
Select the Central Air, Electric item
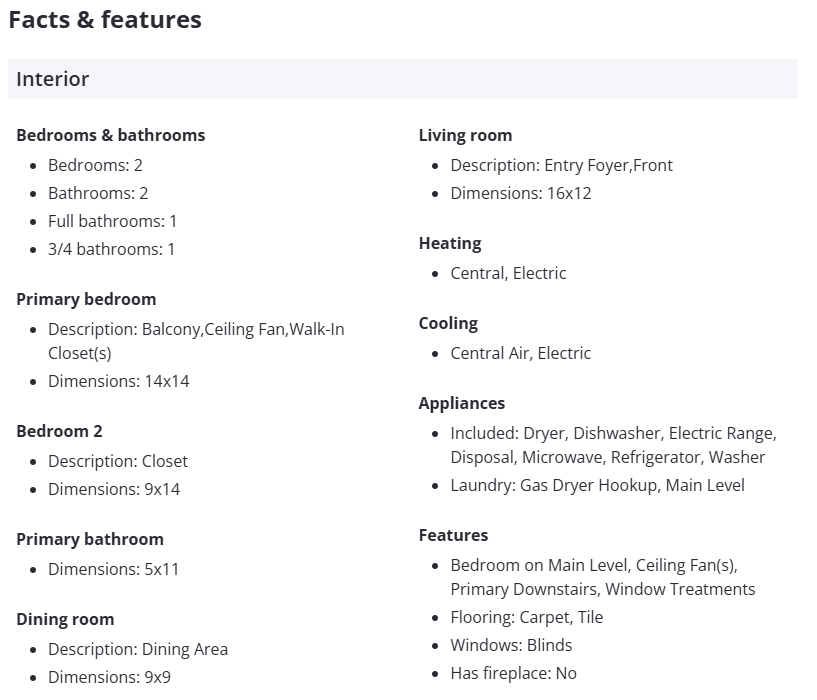tap(521, 353)
